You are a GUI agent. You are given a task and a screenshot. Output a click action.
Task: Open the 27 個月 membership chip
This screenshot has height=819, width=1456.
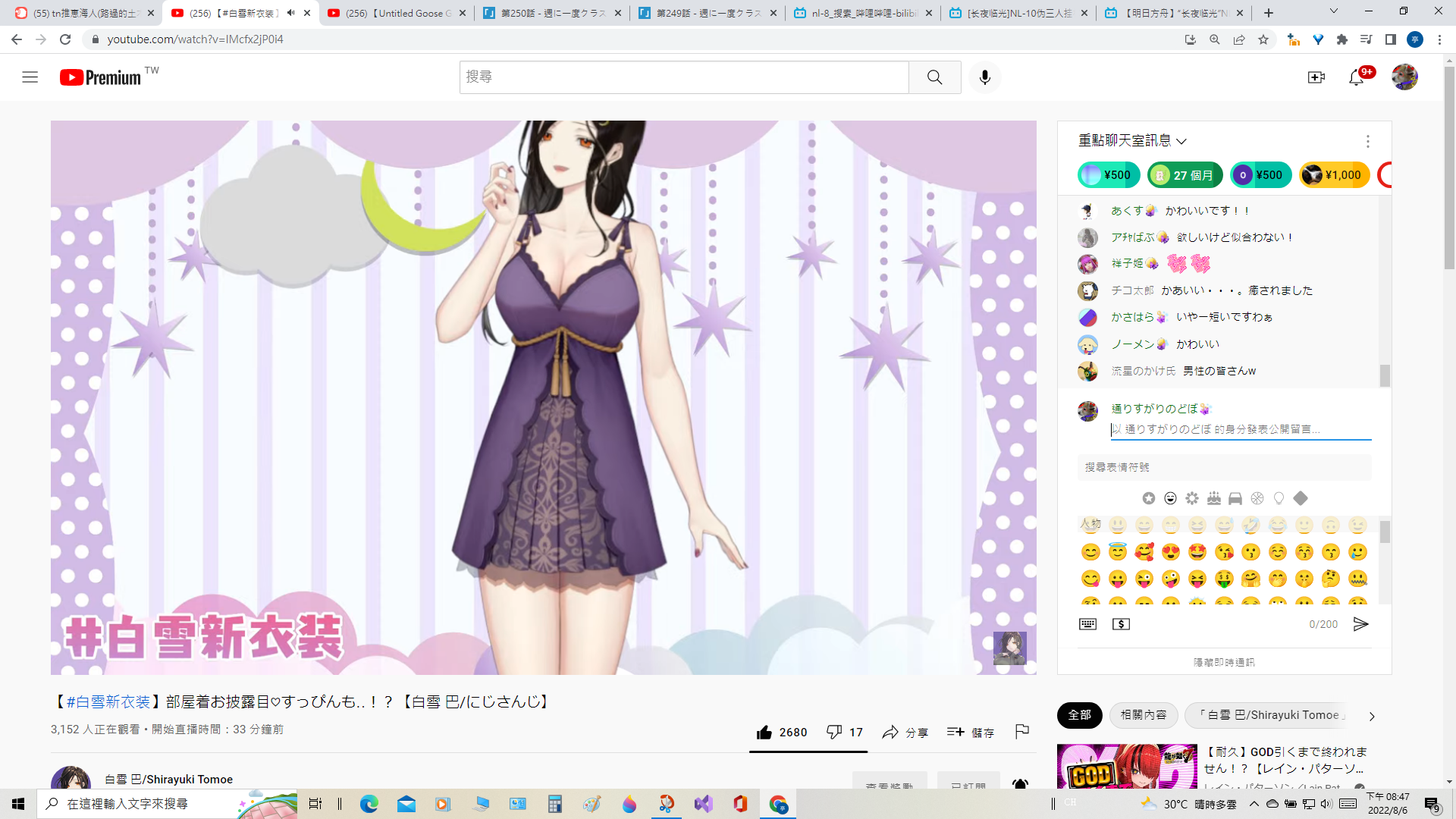[1185, 175]
